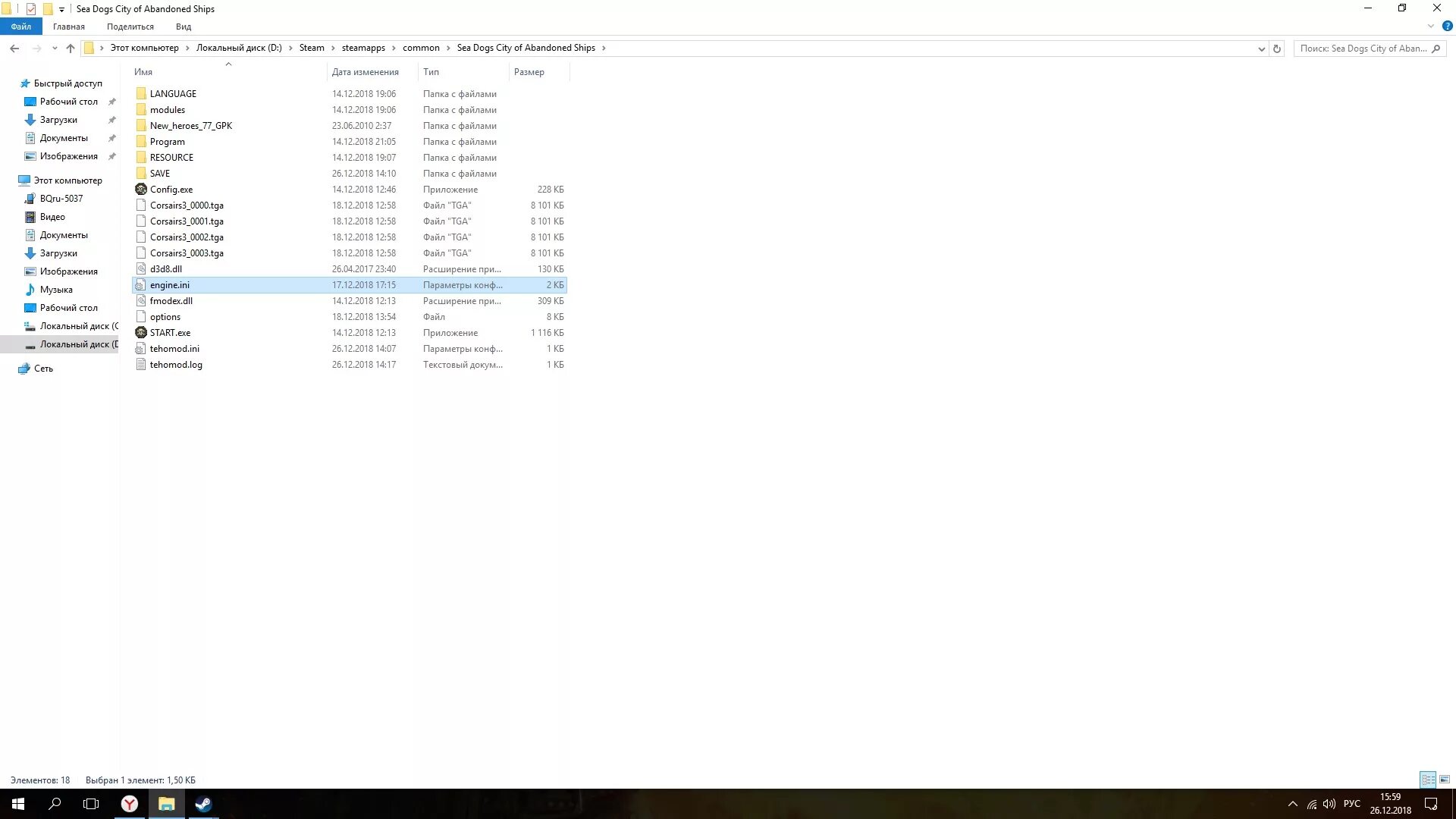Refresh the current folder view
The height and width of the screenshot is (819, 1456).
pyautogui.click(x=1277, y=49)
